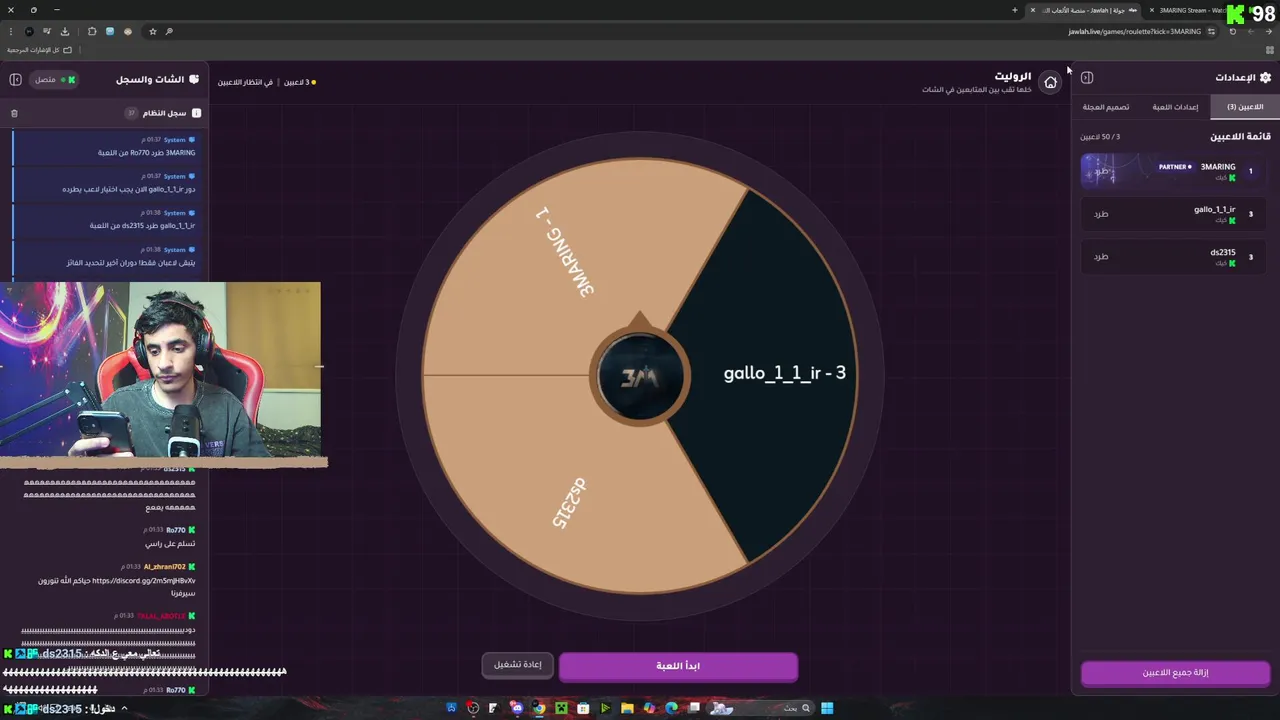Collapse the settings panel with its sidebar icon
This screenshot has width=1280, height=720.
click(1087, 78)
